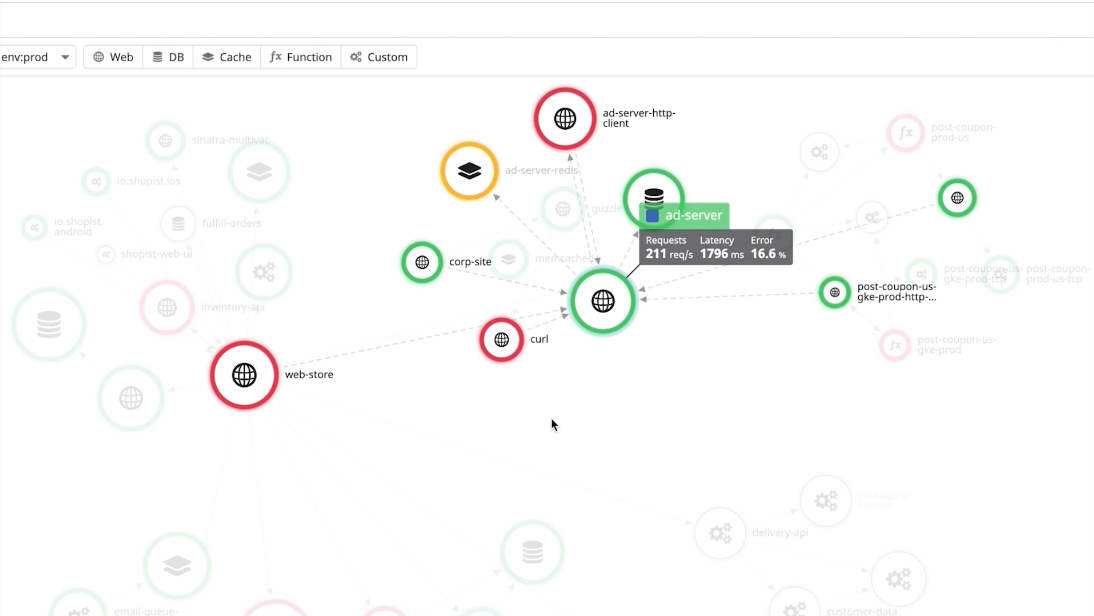This screenshot has height=616, width=1094.
Task: Click the "1796 ms" latency value
Action: pyautogui.click(x=721, y=254)
